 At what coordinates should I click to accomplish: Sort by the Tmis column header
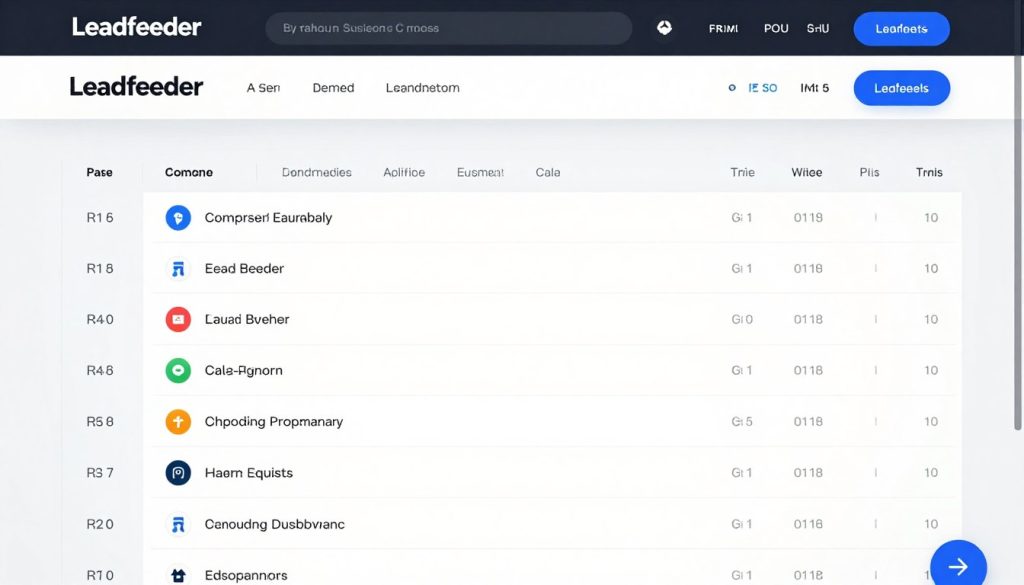pos(929,172)
